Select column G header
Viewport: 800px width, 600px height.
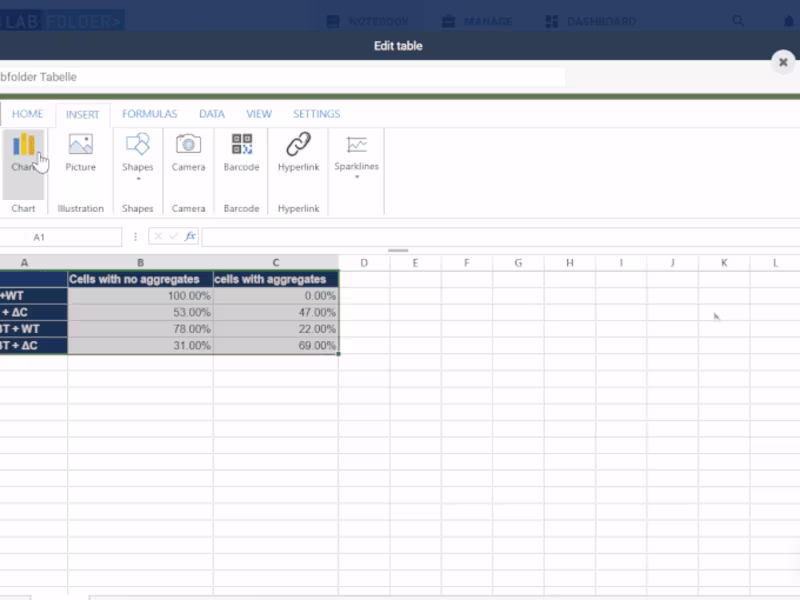pyautogui.click(x=518, y=263)
